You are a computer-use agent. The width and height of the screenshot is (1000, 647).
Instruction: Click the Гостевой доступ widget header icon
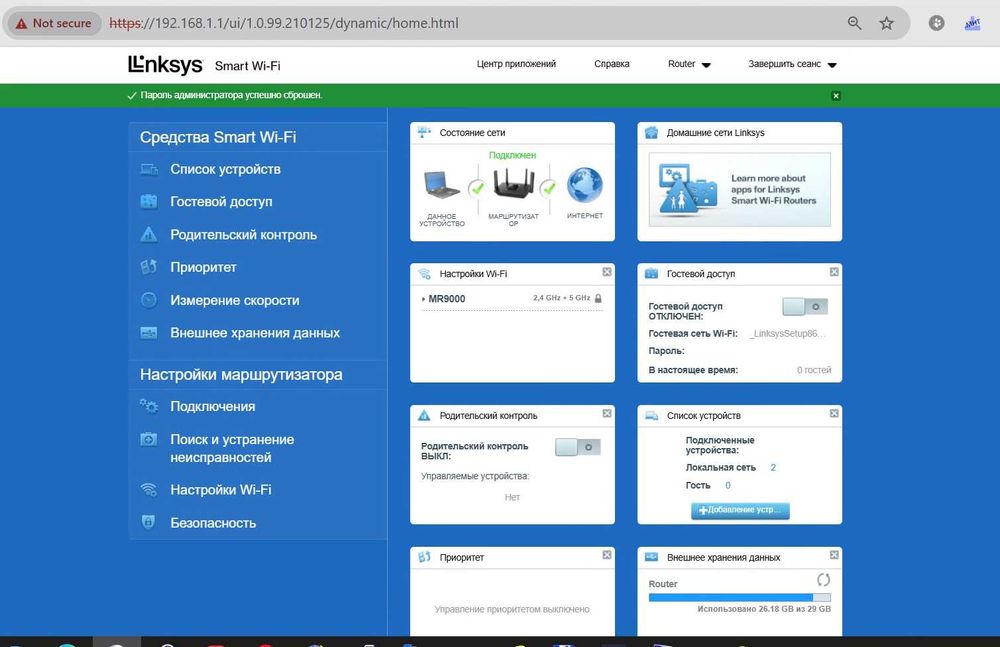point(651,274)
